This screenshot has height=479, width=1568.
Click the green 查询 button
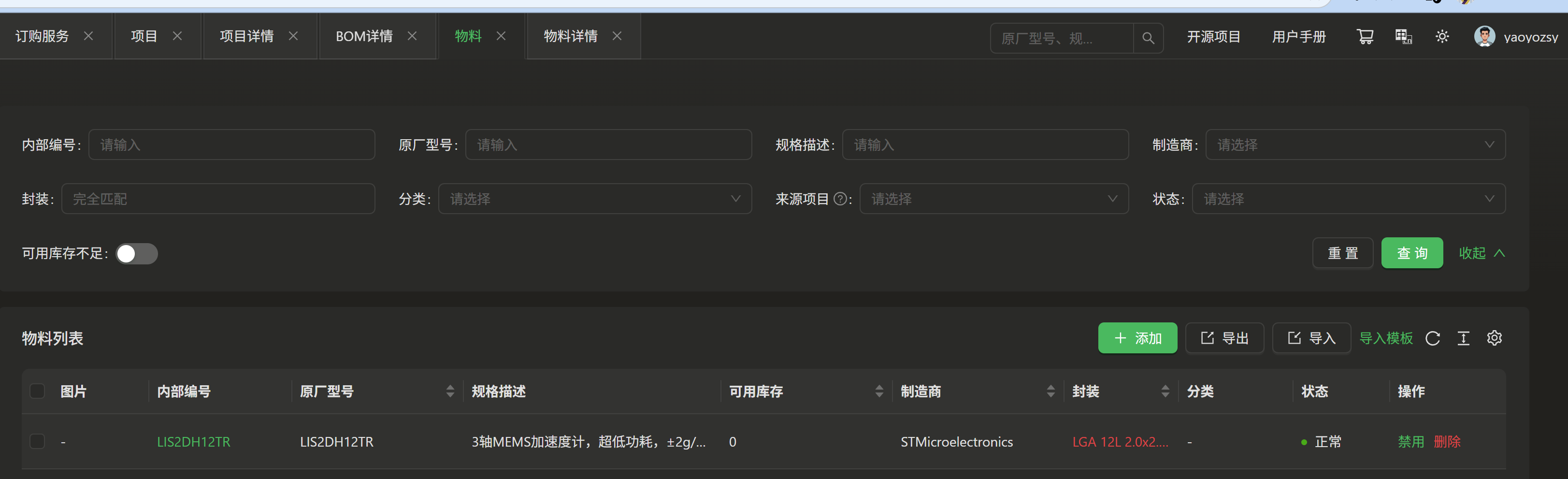click(x=1411, y=253)
